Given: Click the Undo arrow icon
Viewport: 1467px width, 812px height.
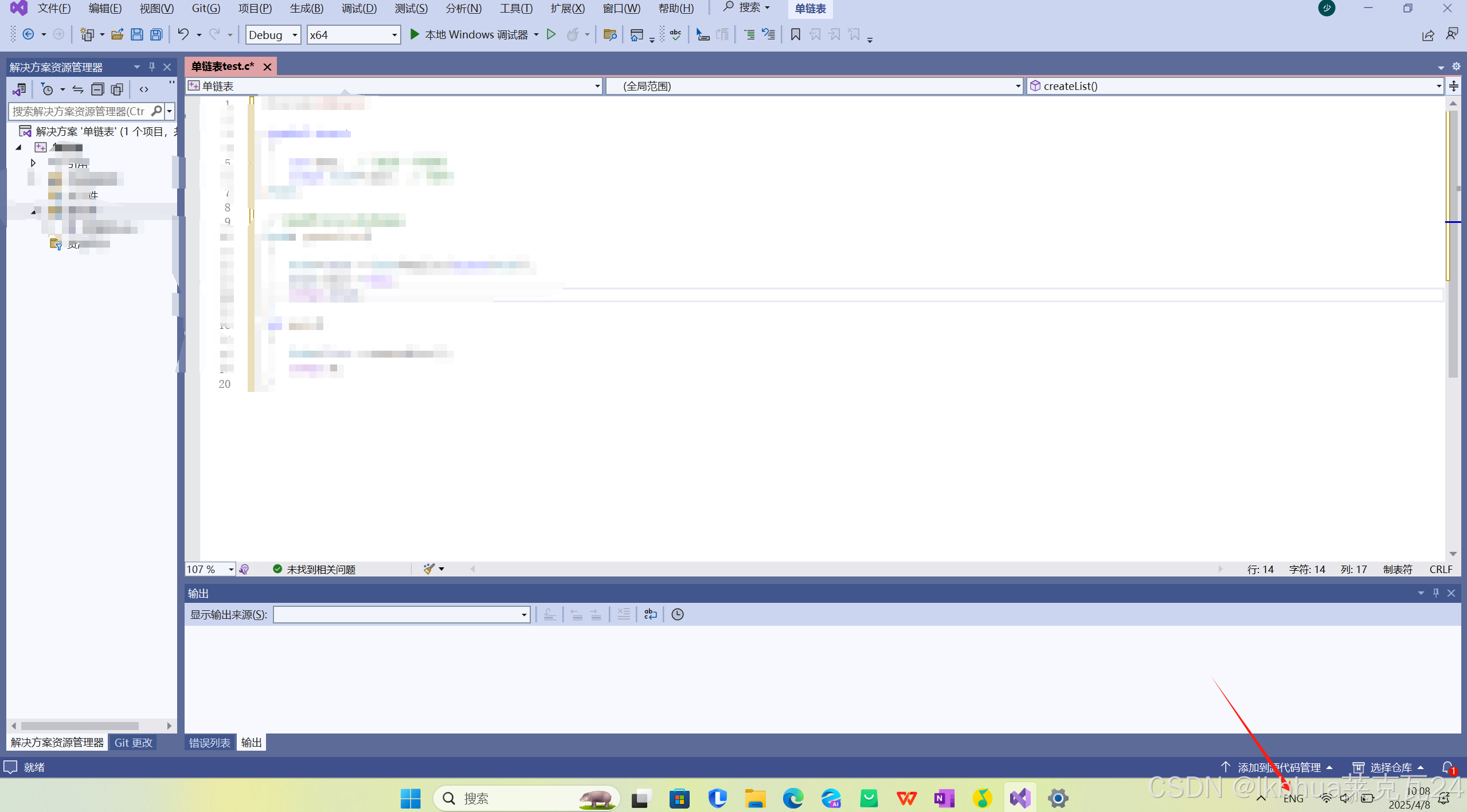Looking at the screenshot, I should click(183, 34).
